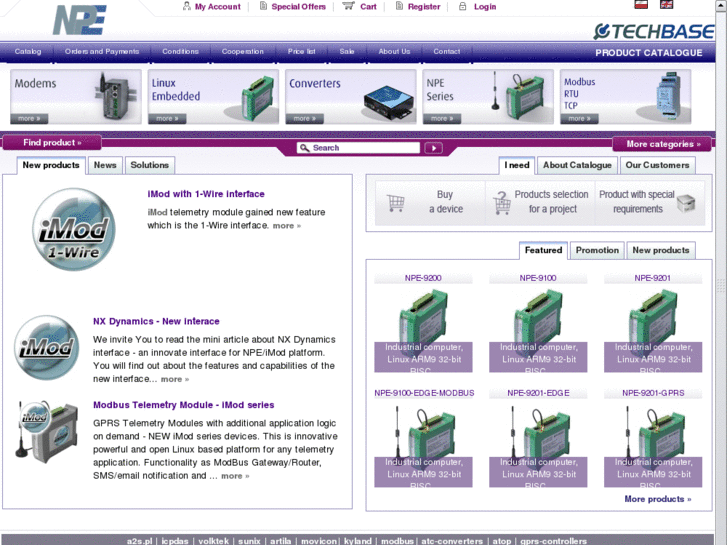Screen dimensions: 727x545
Task: Open the gprs-controllers footer link
Action: tap(554, 541)
